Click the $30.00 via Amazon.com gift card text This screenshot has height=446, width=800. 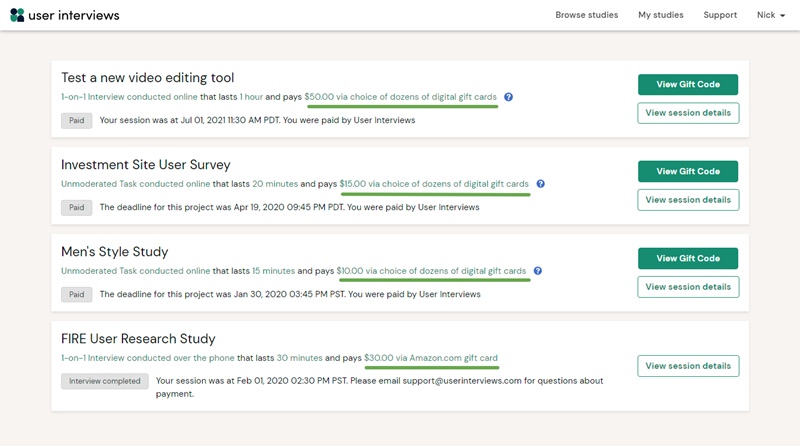click(x=431, y=358)
